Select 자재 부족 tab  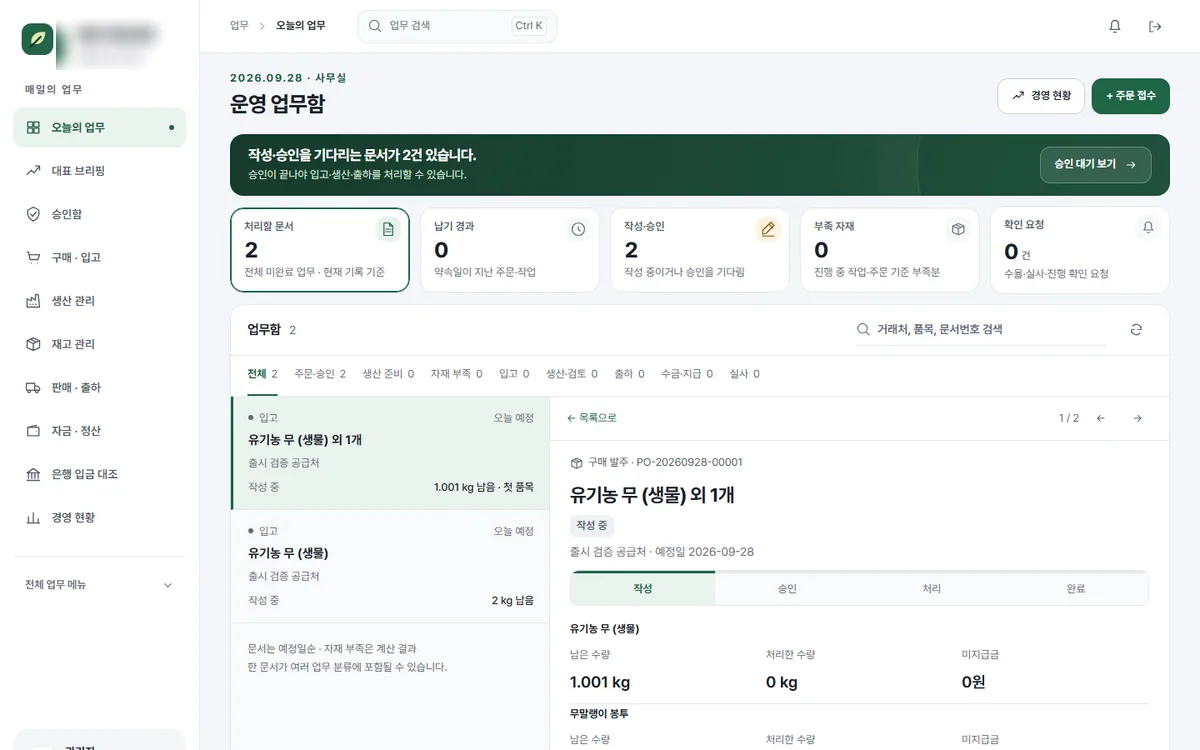(456, 374)
